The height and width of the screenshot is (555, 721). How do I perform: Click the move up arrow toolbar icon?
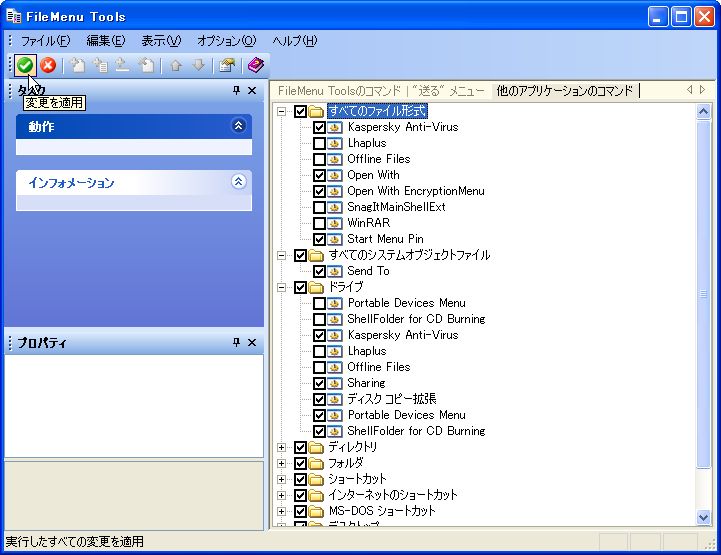[x=176, y=65]
